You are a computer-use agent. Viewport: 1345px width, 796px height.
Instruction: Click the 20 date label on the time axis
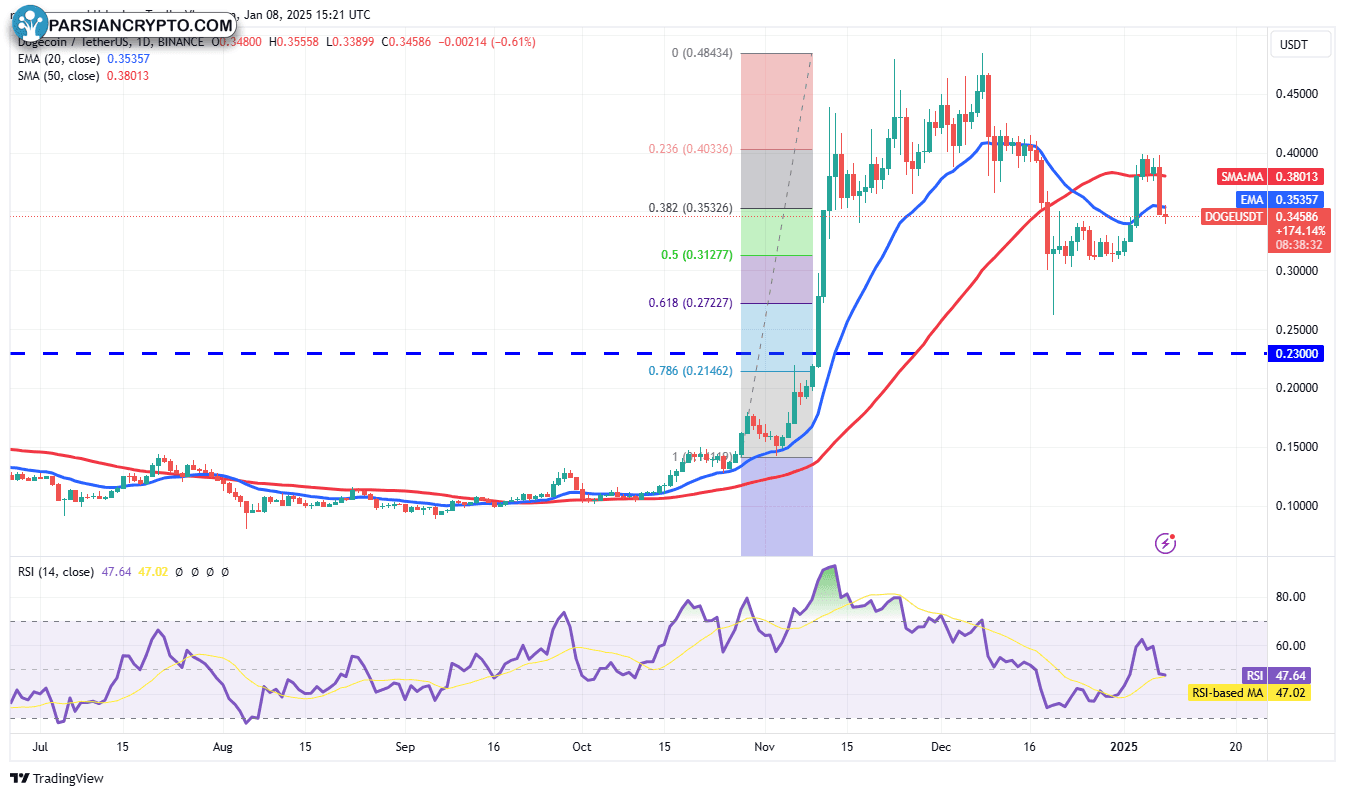point(1235,747)
